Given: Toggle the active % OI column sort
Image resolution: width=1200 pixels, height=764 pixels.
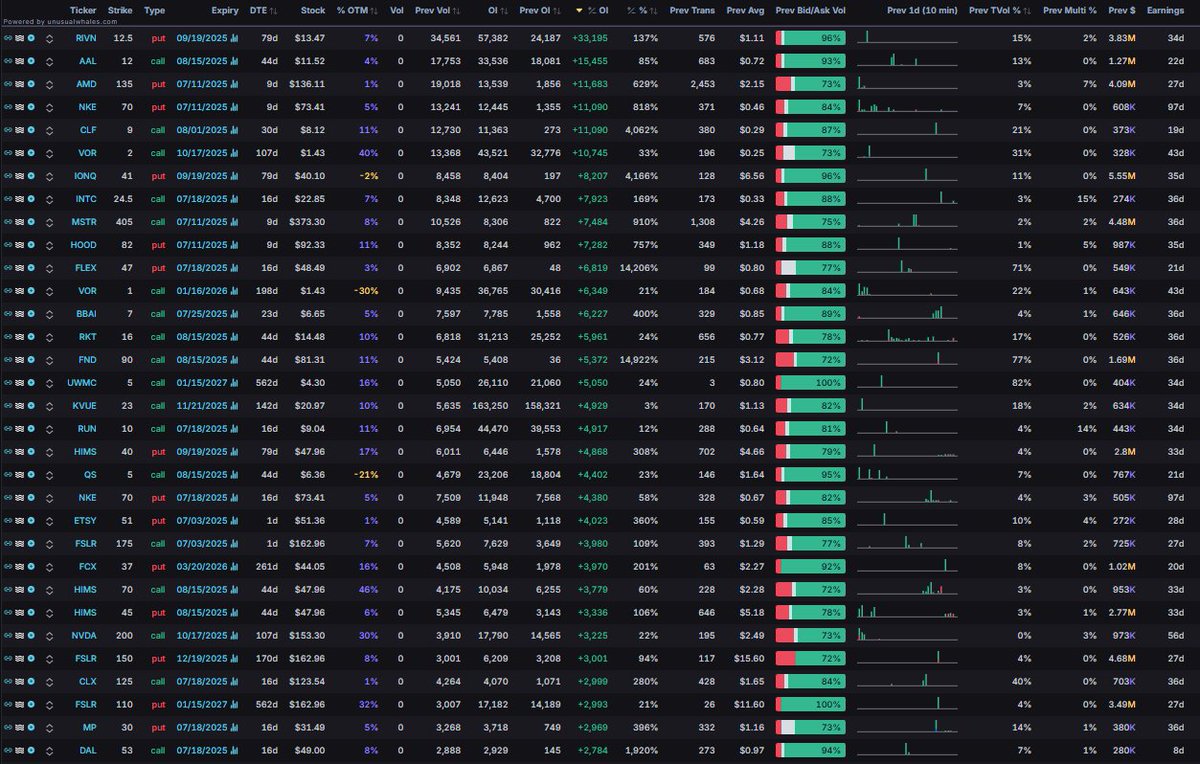Looking at the screenshot, I should (593, 10).
